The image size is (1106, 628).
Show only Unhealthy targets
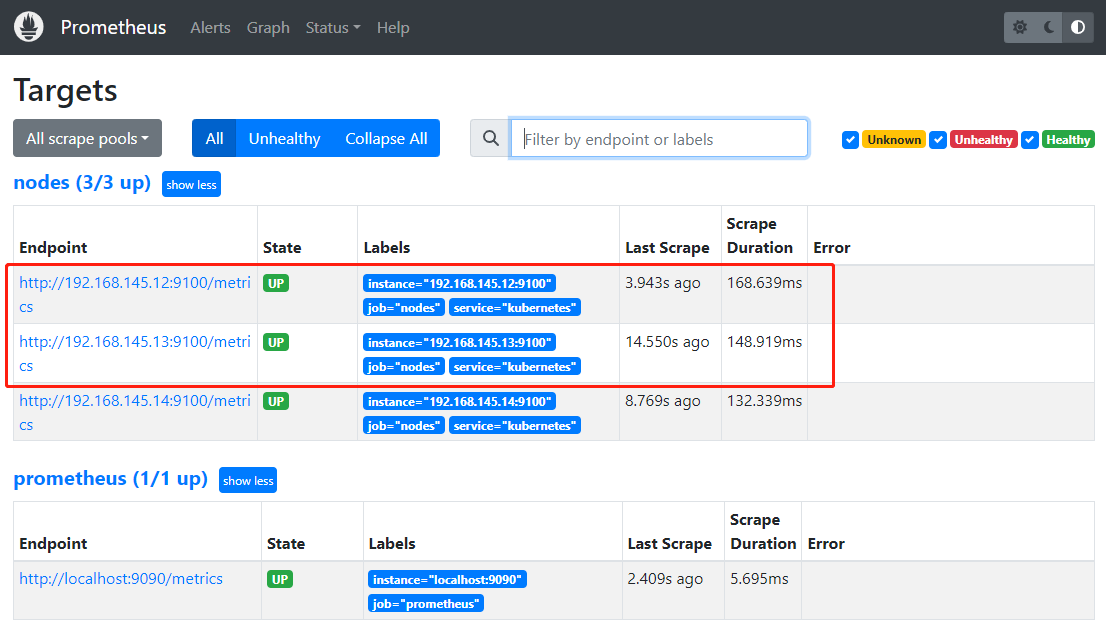point(284,138)
